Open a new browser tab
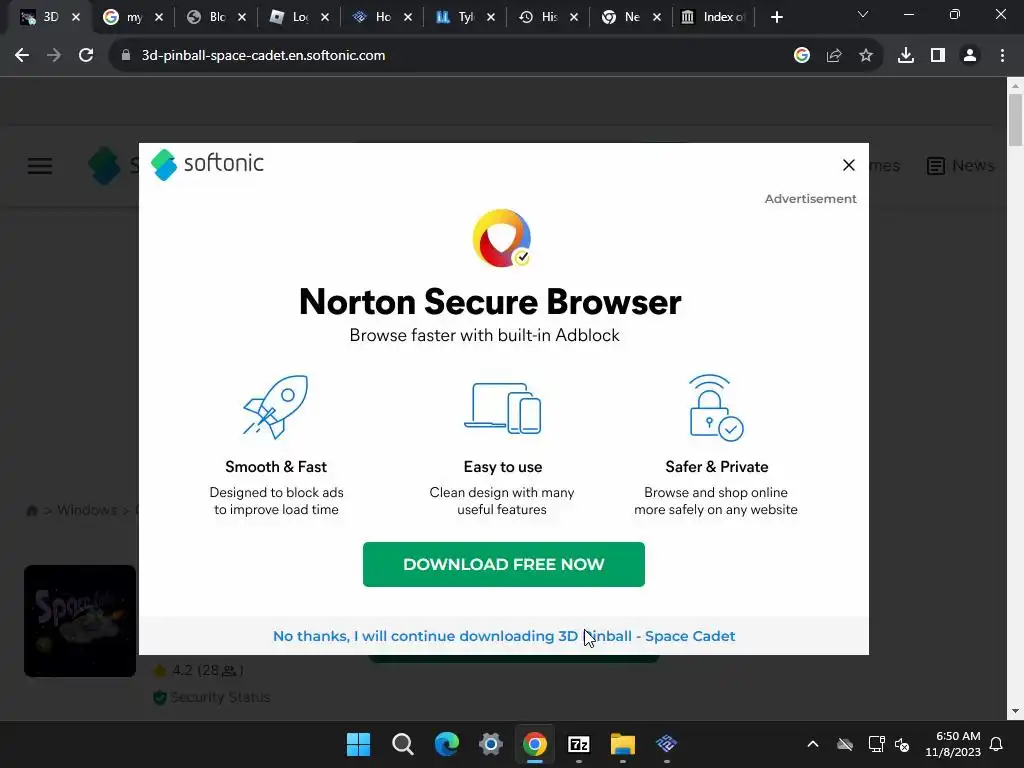Image resolution: width=1024 pixels, height=768 pixels. [x=776, y=17]
